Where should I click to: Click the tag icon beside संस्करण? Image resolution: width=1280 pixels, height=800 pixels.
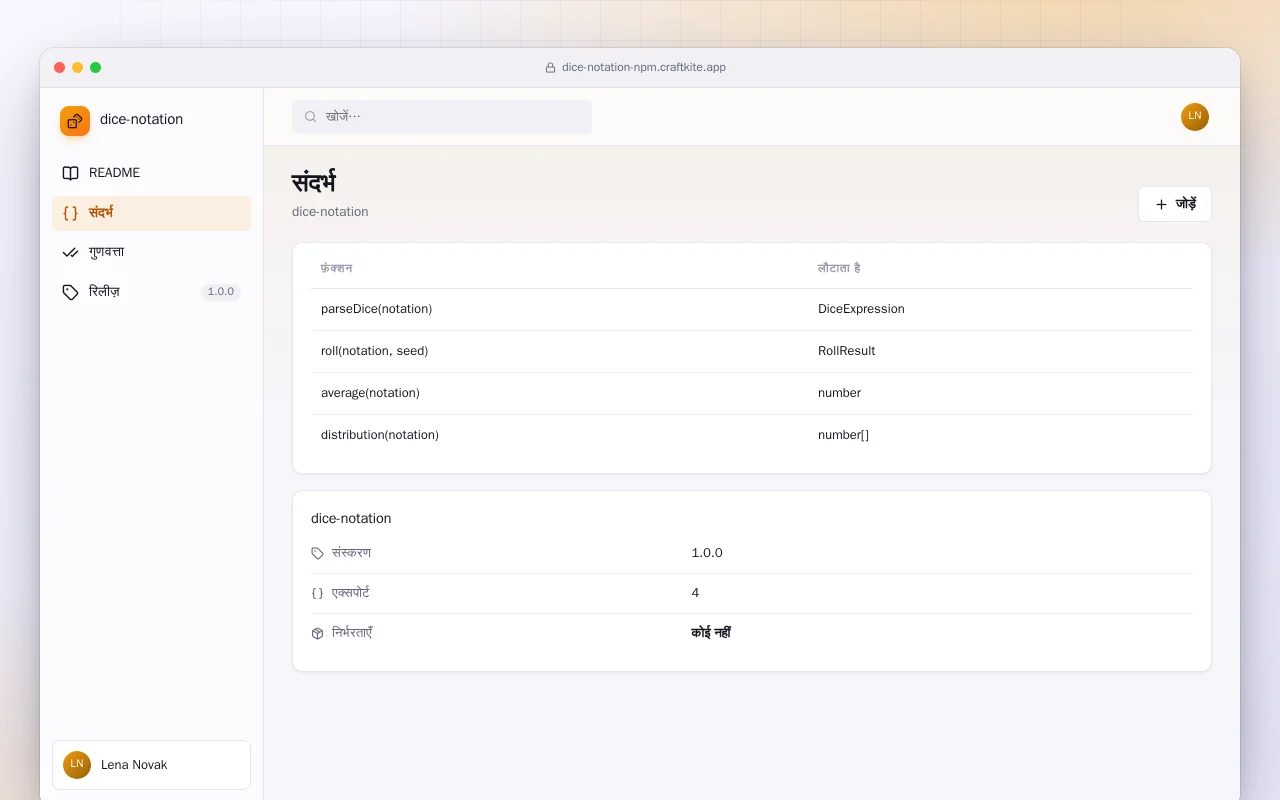[318, 553]
